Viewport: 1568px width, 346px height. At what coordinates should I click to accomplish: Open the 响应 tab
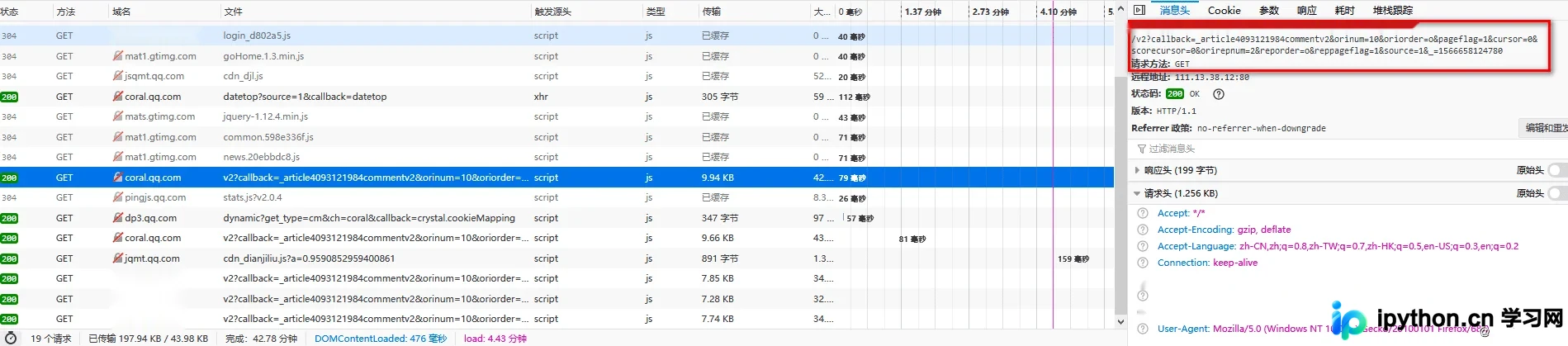[x=1306, y=10]
